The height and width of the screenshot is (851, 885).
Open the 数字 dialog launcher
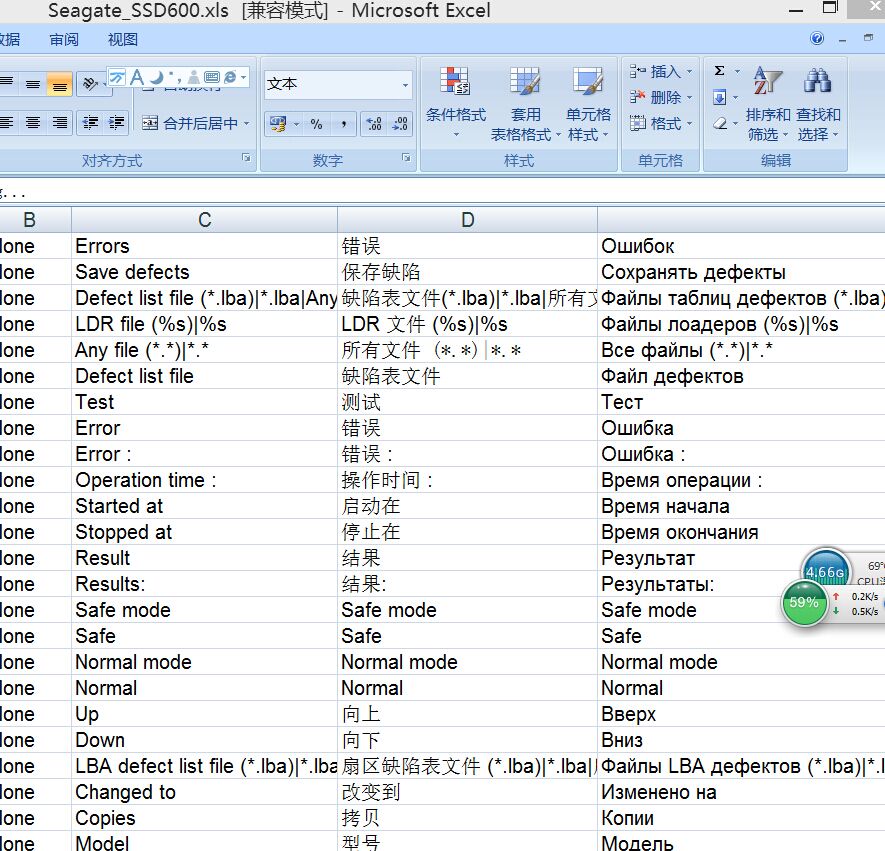pyautogui.click(x=406, y=158)
